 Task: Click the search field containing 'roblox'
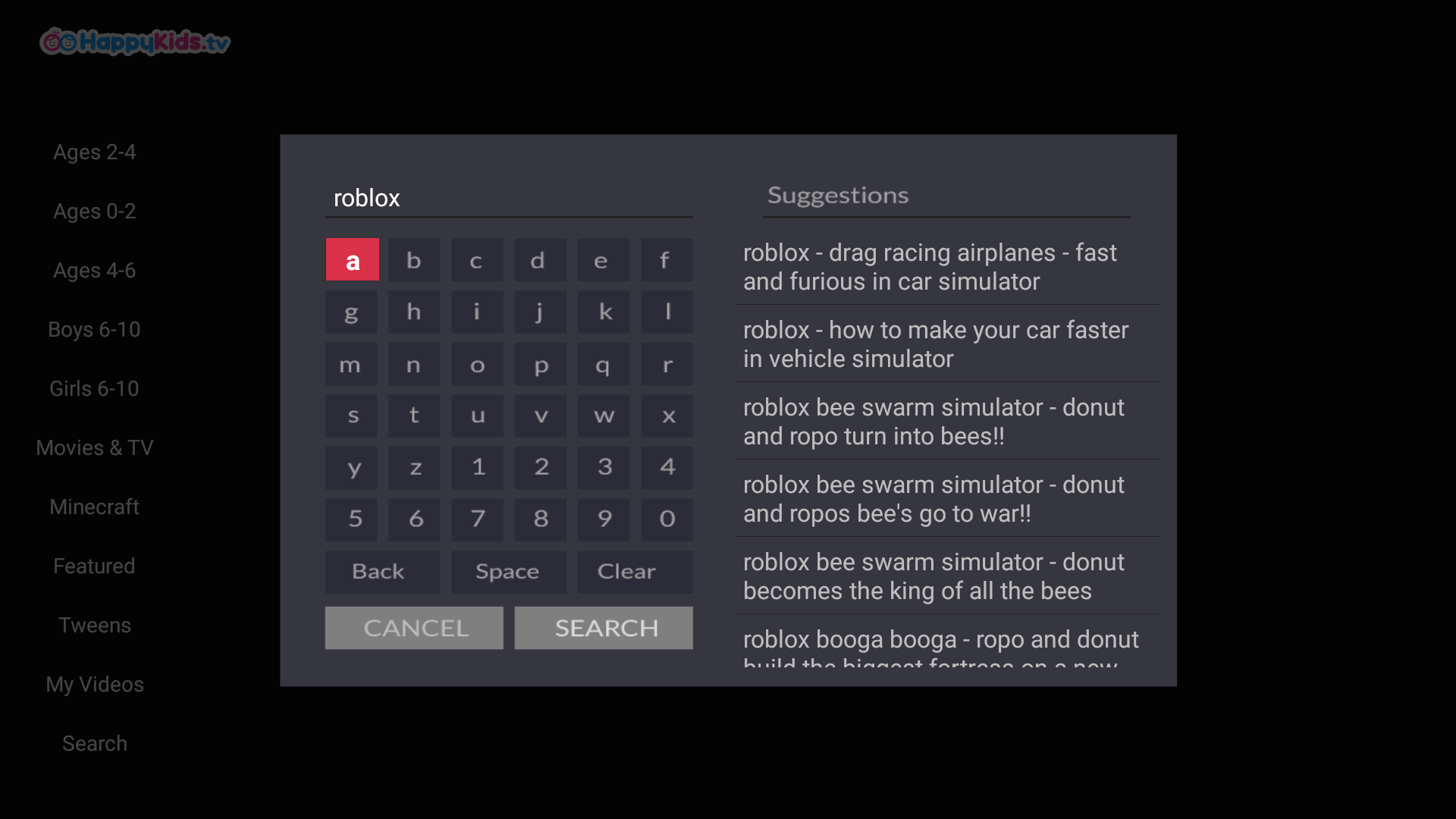508,198
